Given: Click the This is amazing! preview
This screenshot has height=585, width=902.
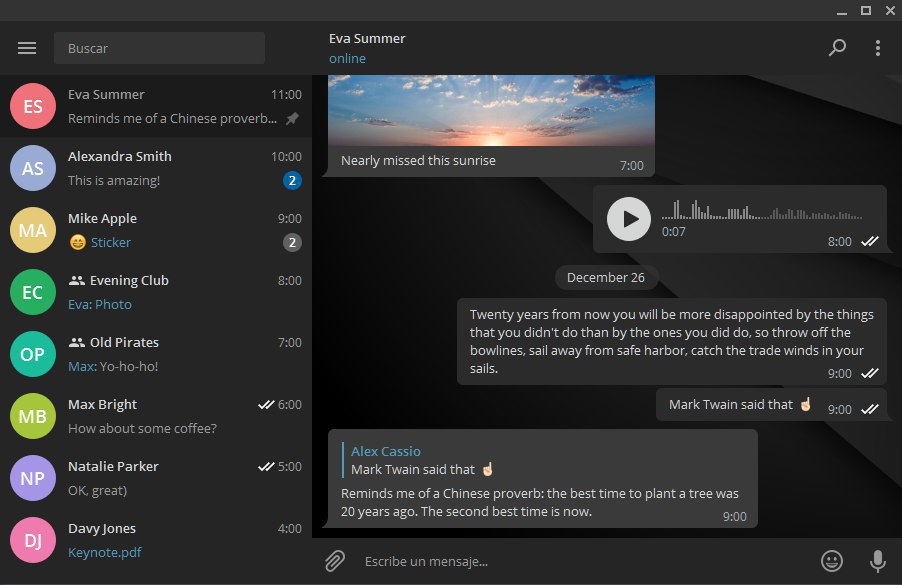Looking at the screenshot, I should tap(114, 181).
